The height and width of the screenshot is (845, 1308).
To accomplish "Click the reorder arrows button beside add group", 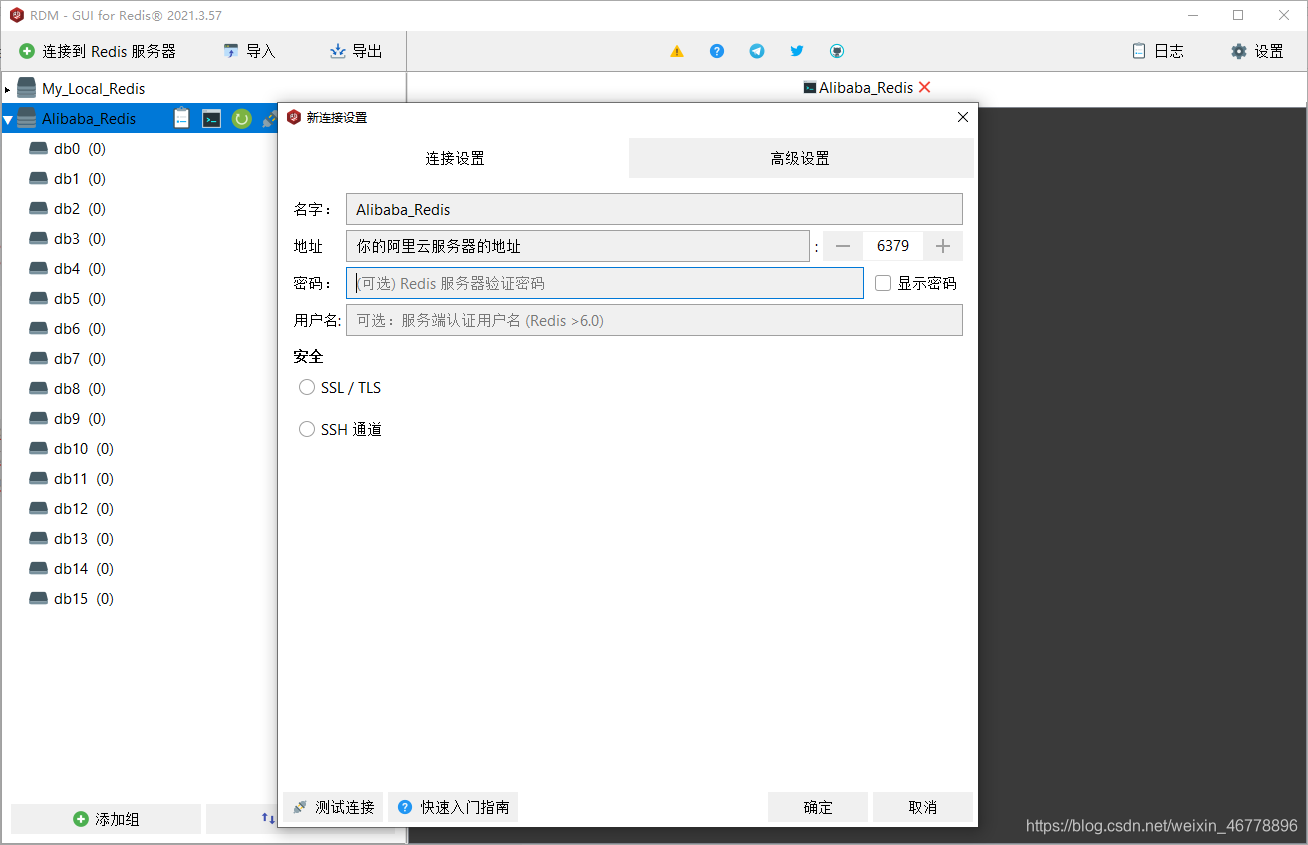I will pos(268,818).
